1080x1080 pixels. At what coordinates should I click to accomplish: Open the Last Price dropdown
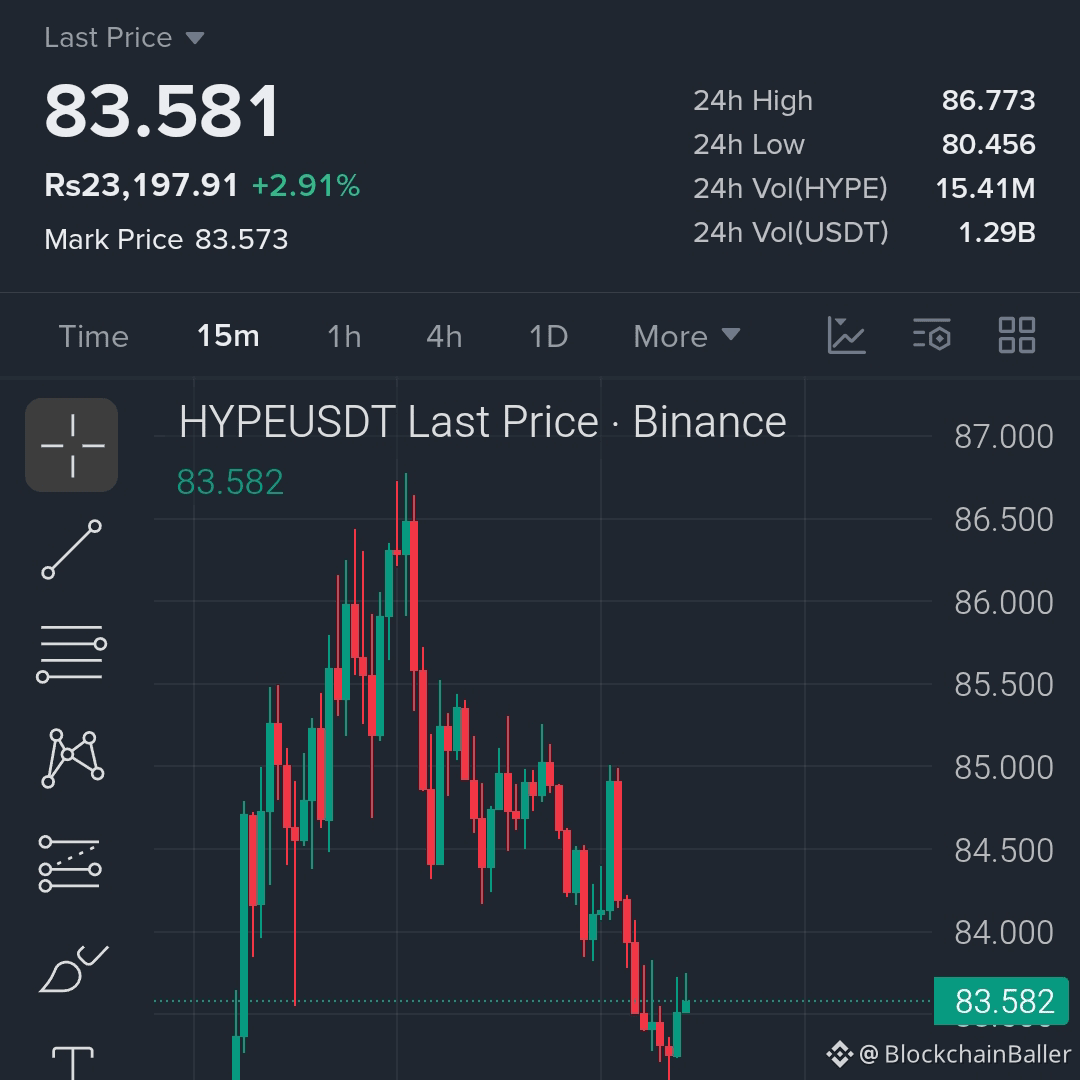pyautogui.click(x=125, y=37)
